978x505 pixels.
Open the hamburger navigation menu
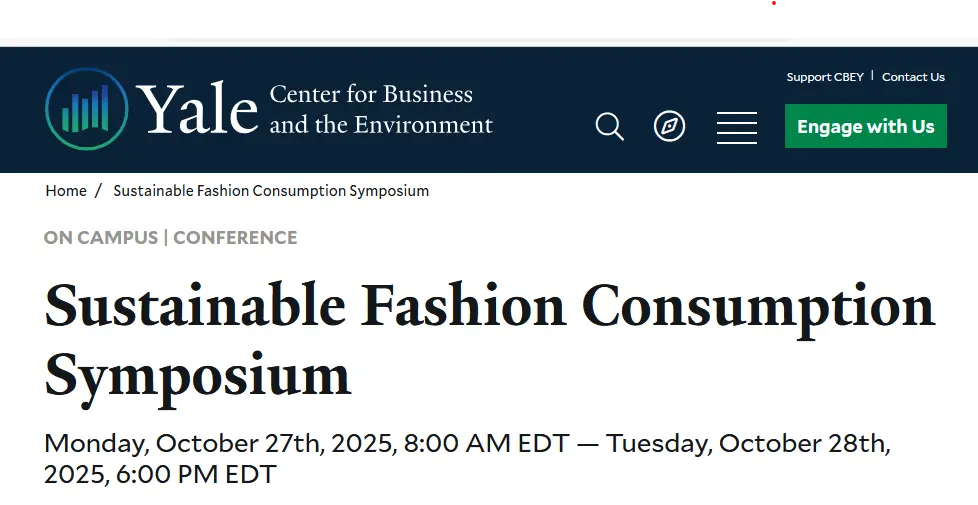click(736, 127)
